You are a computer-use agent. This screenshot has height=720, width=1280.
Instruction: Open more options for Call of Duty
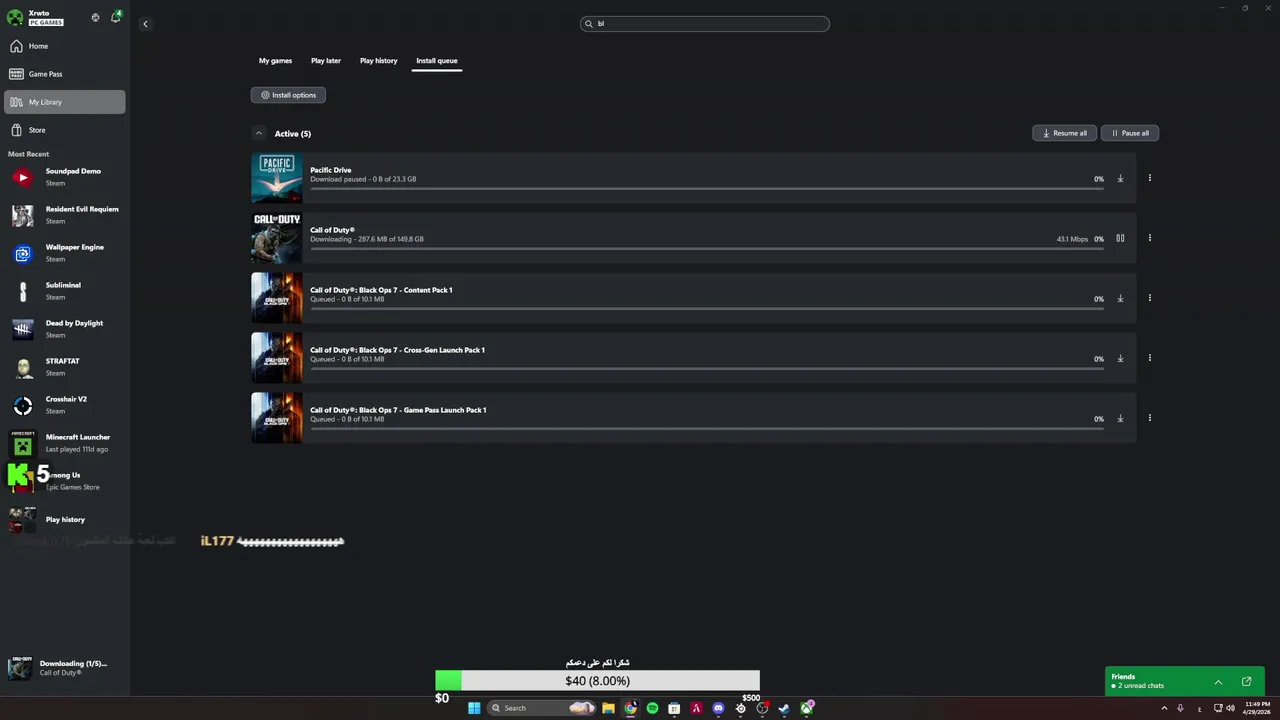tap(1149, 238)
